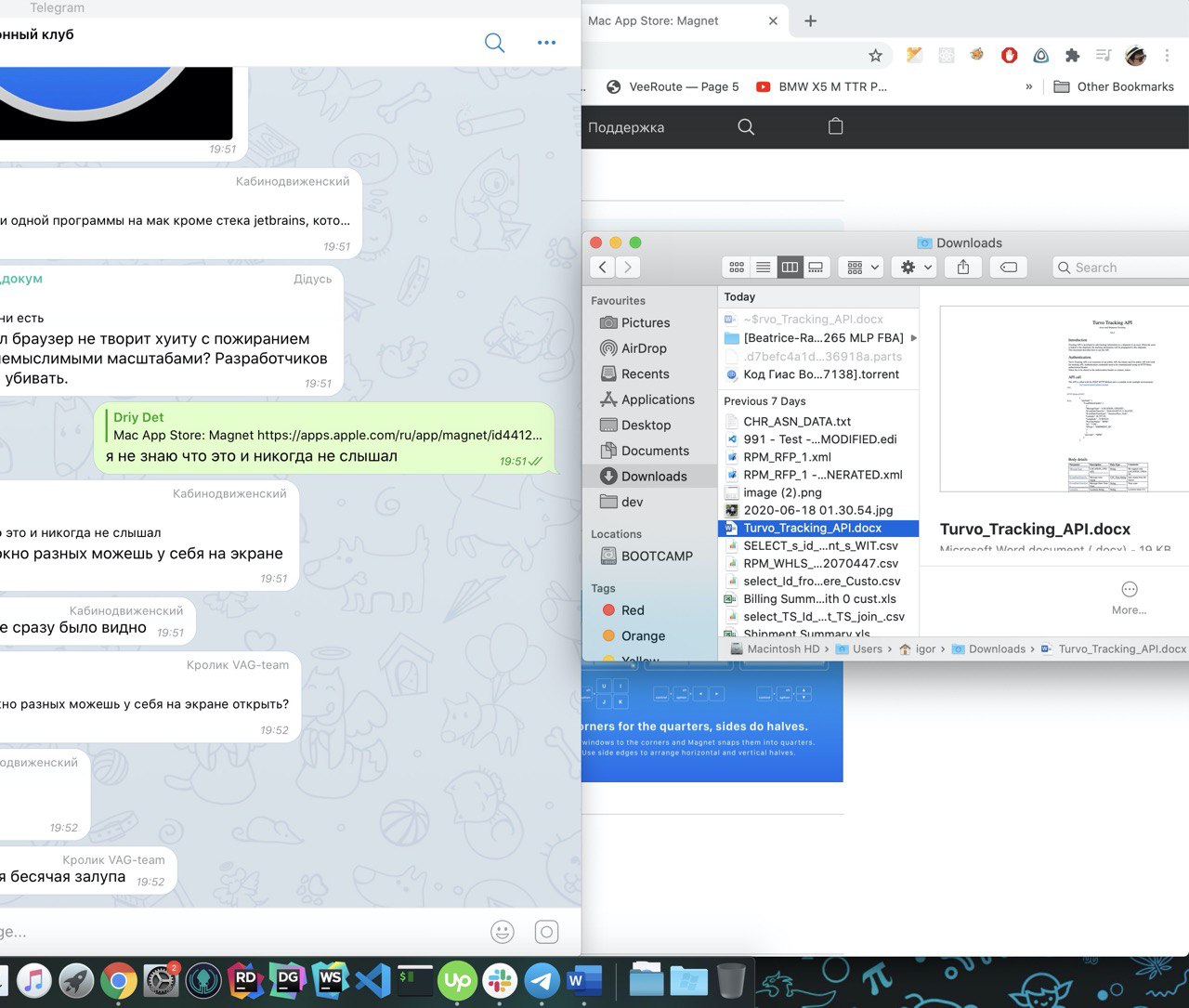Click Users in the Finder path bar

point(859,649)
